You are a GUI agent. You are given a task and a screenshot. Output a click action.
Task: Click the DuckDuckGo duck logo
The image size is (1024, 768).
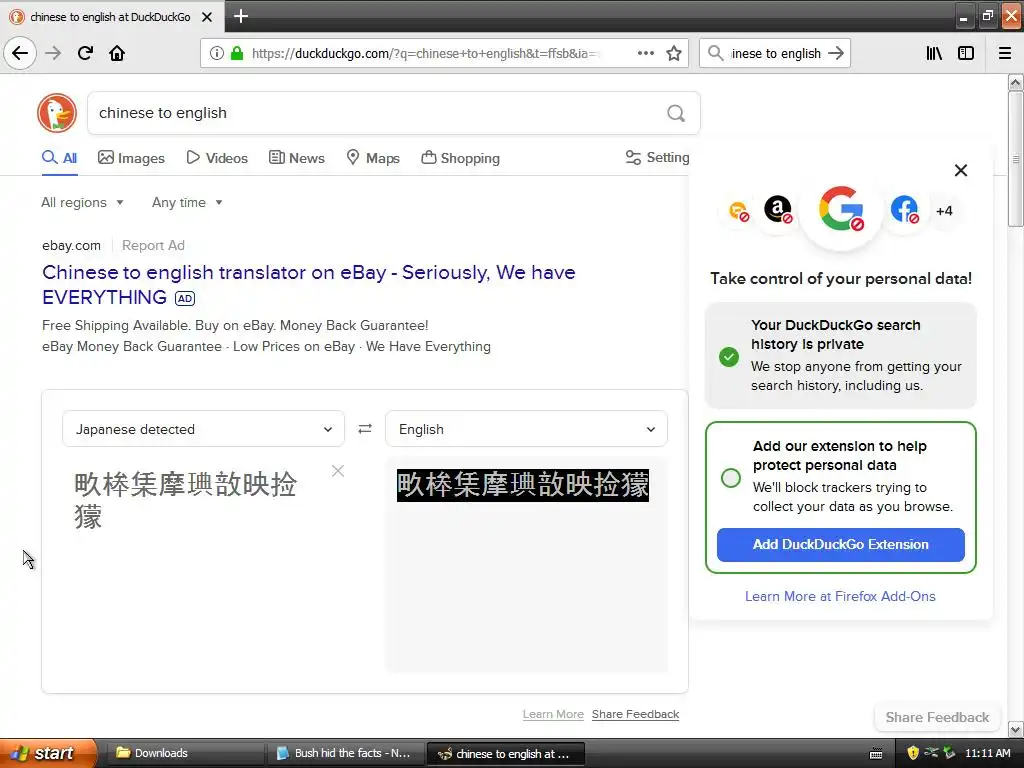(57, 113)
